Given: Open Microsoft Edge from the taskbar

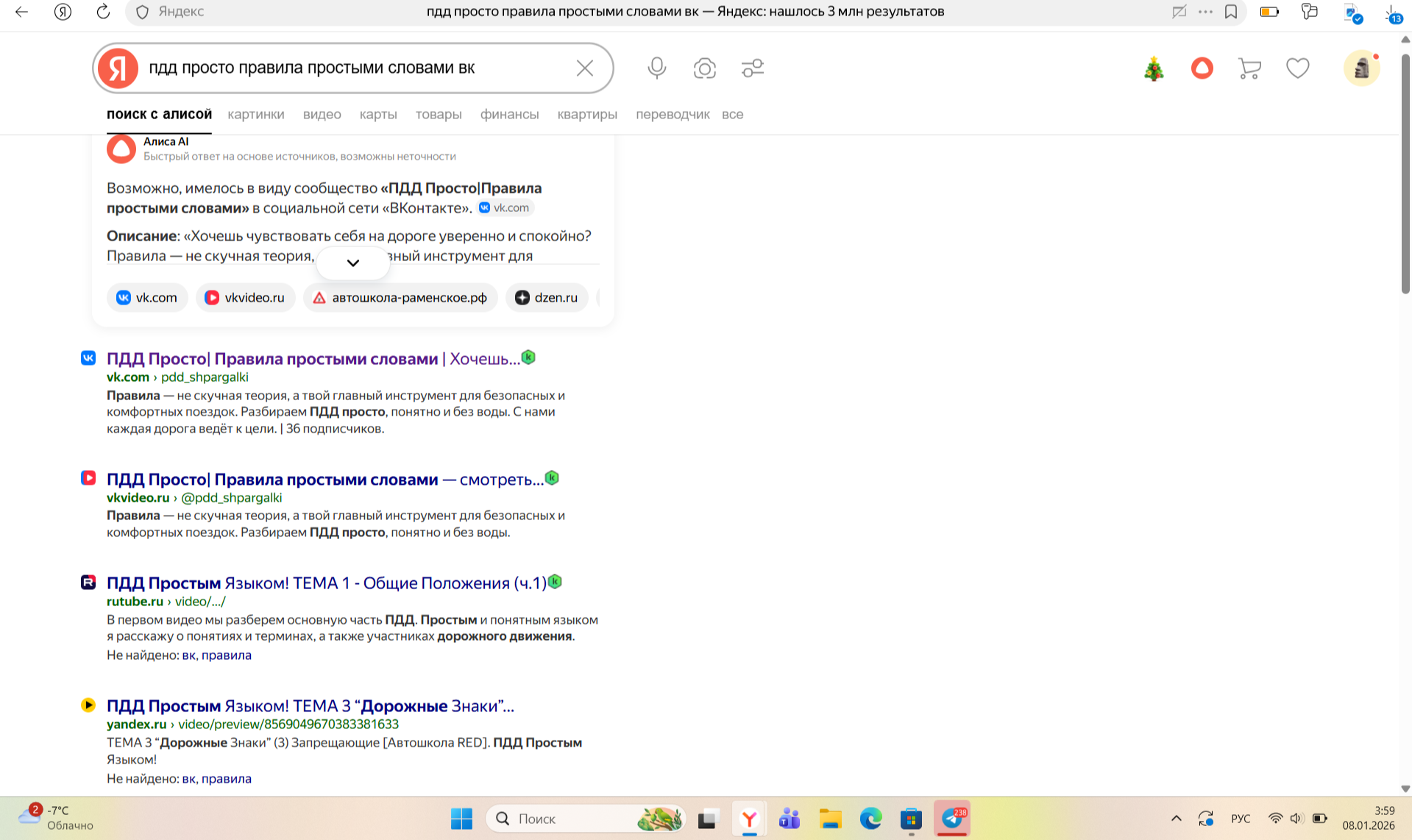Looking at the screenshot, I should pyautogui.click(x=870, y=819).
